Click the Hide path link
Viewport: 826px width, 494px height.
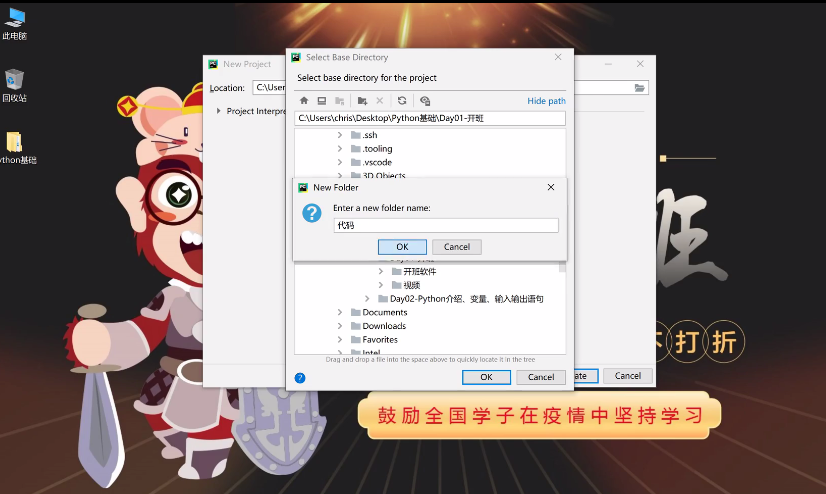click(546, 101)
